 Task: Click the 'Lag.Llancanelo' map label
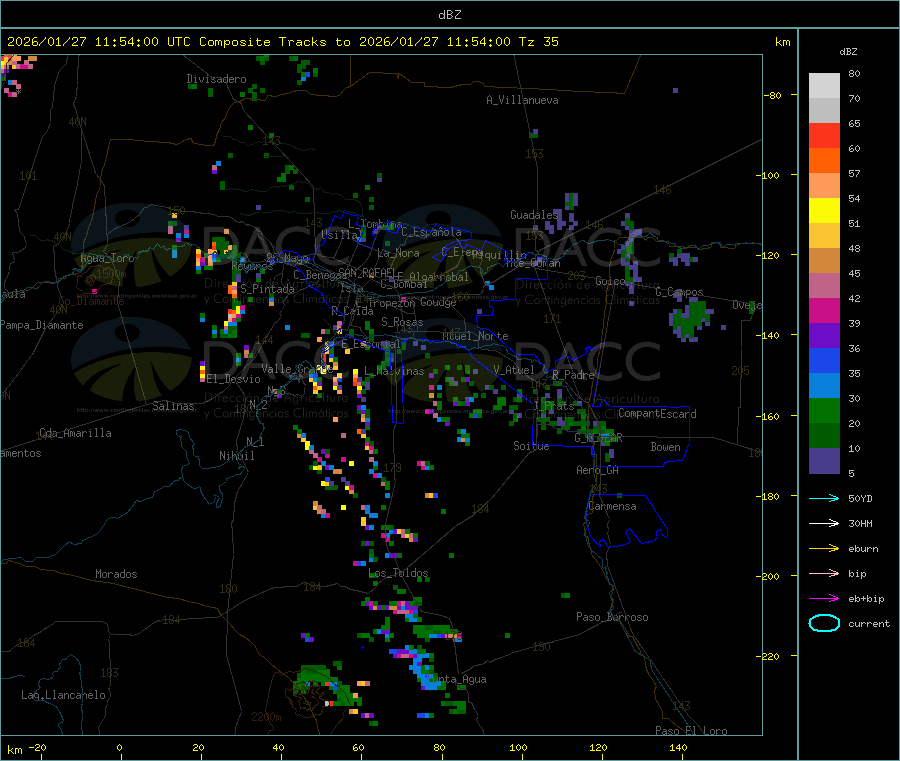63,695
